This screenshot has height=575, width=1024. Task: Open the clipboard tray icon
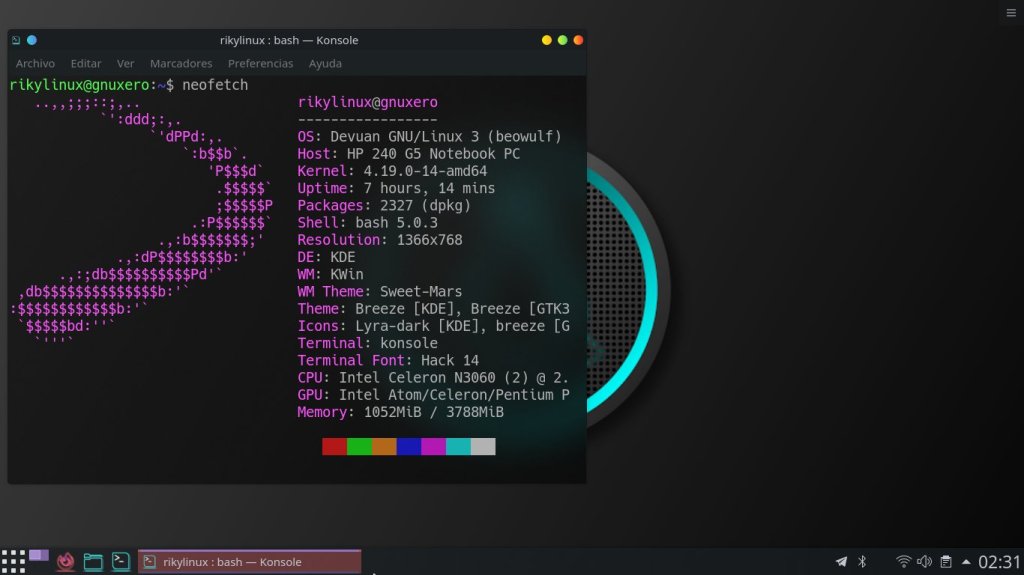point(945,562)
